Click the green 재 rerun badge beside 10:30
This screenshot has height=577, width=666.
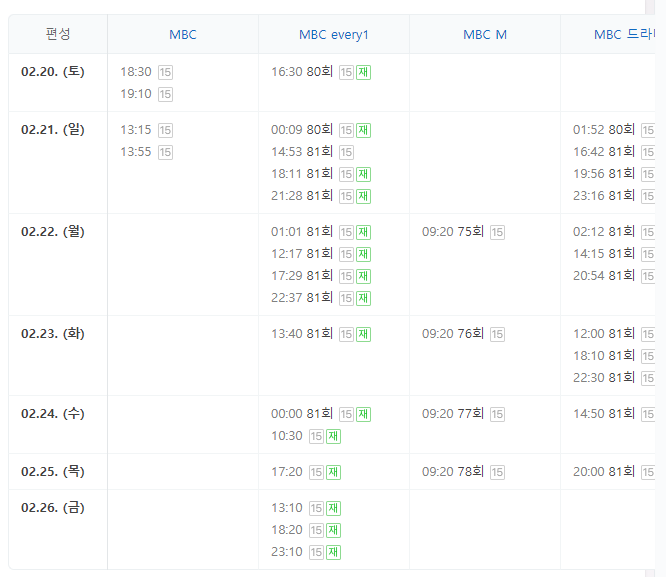333,436
